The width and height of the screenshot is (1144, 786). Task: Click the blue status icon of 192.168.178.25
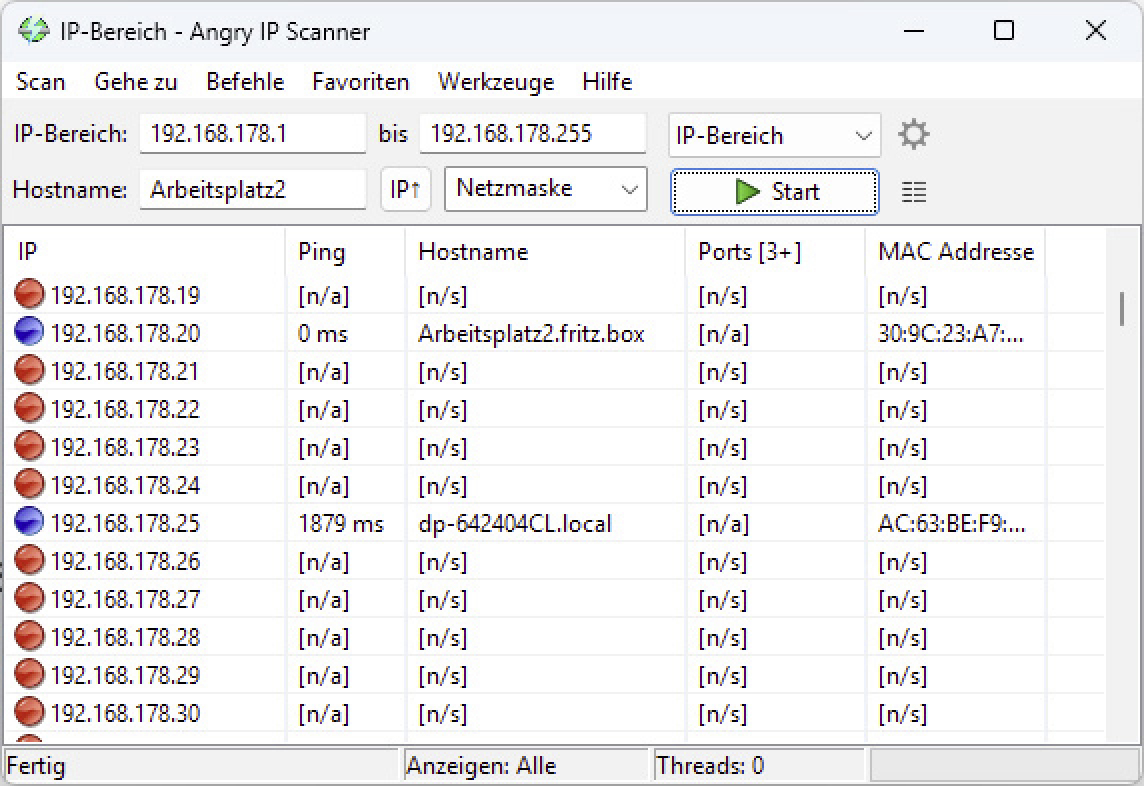tap(28, 523)
